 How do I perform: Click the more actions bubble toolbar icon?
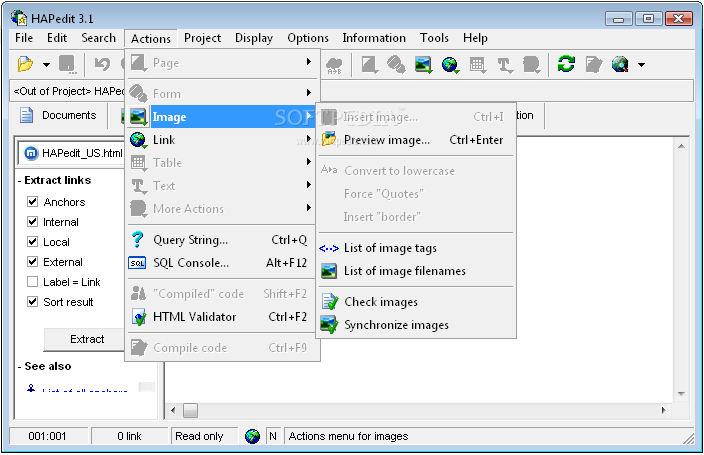point(532,65)
